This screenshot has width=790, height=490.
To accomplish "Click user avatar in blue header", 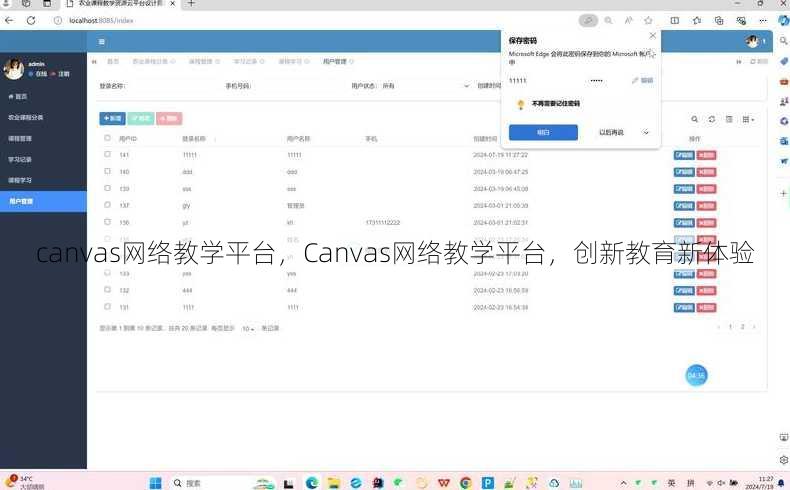I will click(752, 41).
